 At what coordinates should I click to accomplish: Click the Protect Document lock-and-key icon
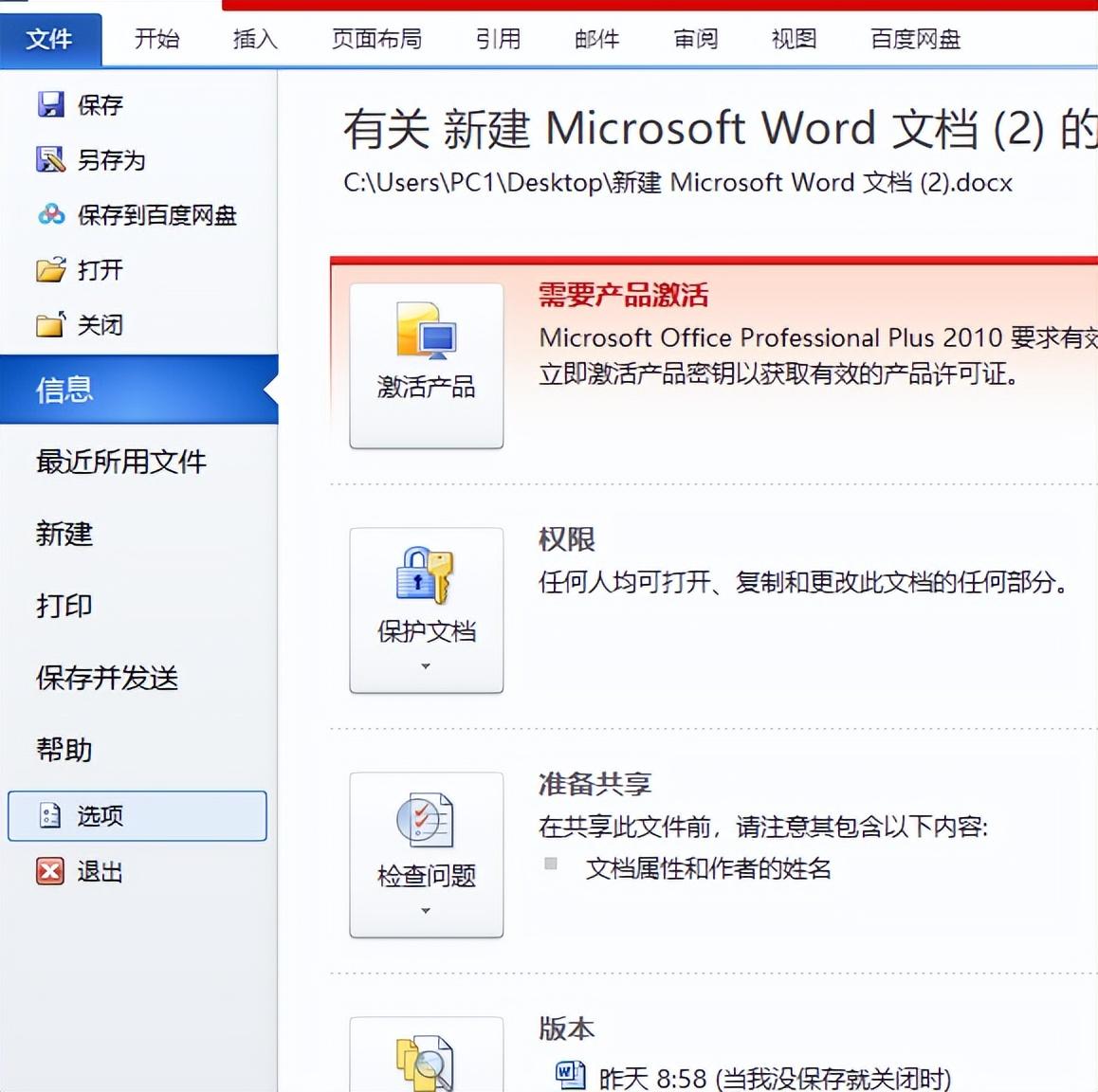[x=426, y=575]
